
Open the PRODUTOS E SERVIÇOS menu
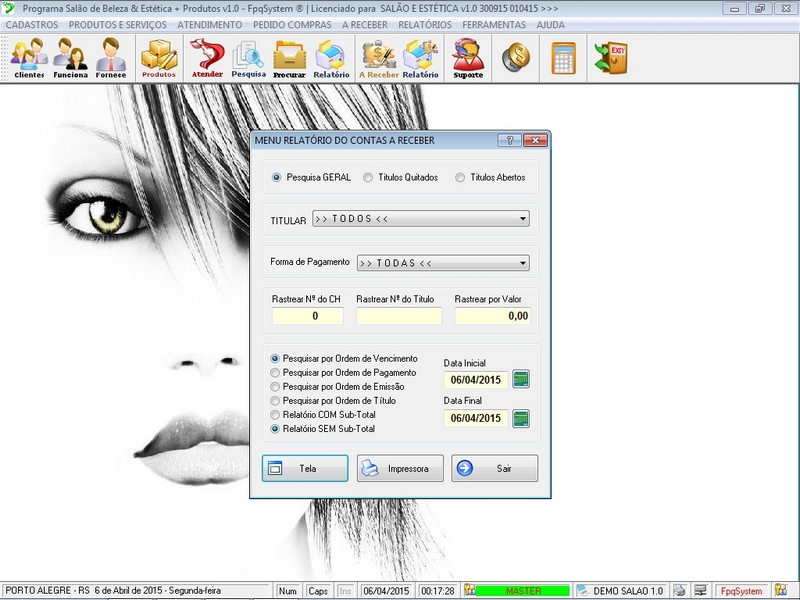(117, 25)
